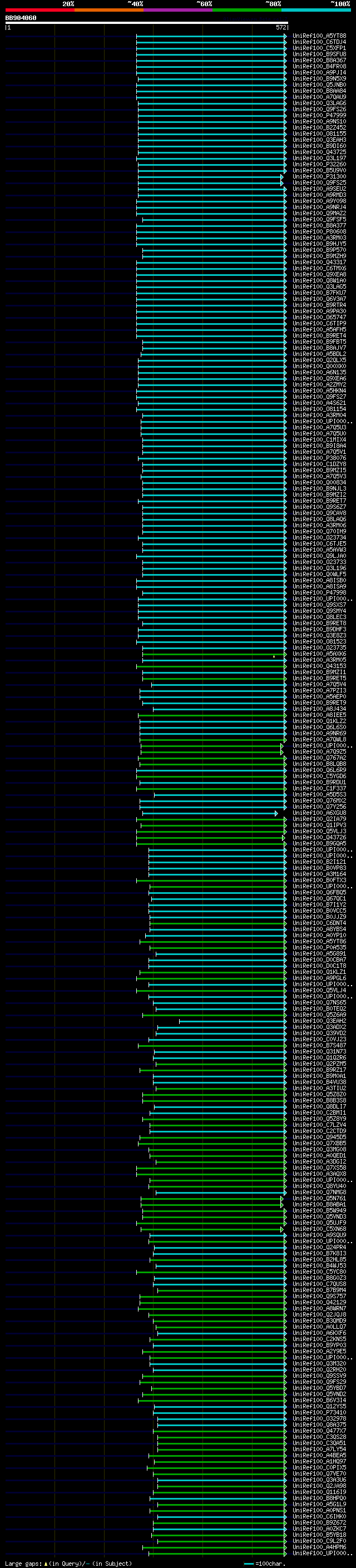This screenshot has width=356, height=1568.
Task: Open UniRef100_Q43725 entry
Action: coord(319,152)
